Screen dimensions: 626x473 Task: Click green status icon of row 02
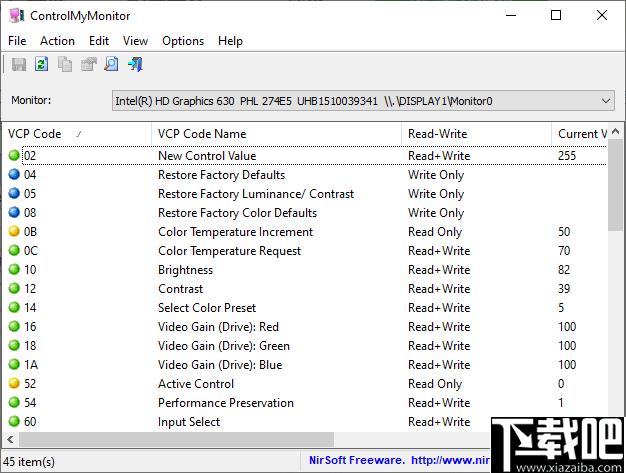(x=14, y=155)
